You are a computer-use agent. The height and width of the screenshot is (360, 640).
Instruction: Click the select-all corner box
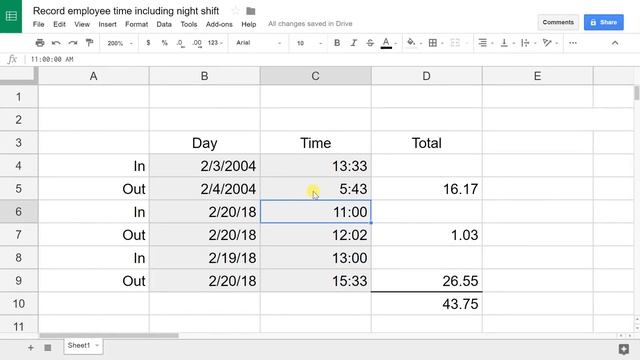(x=19, y=76)
